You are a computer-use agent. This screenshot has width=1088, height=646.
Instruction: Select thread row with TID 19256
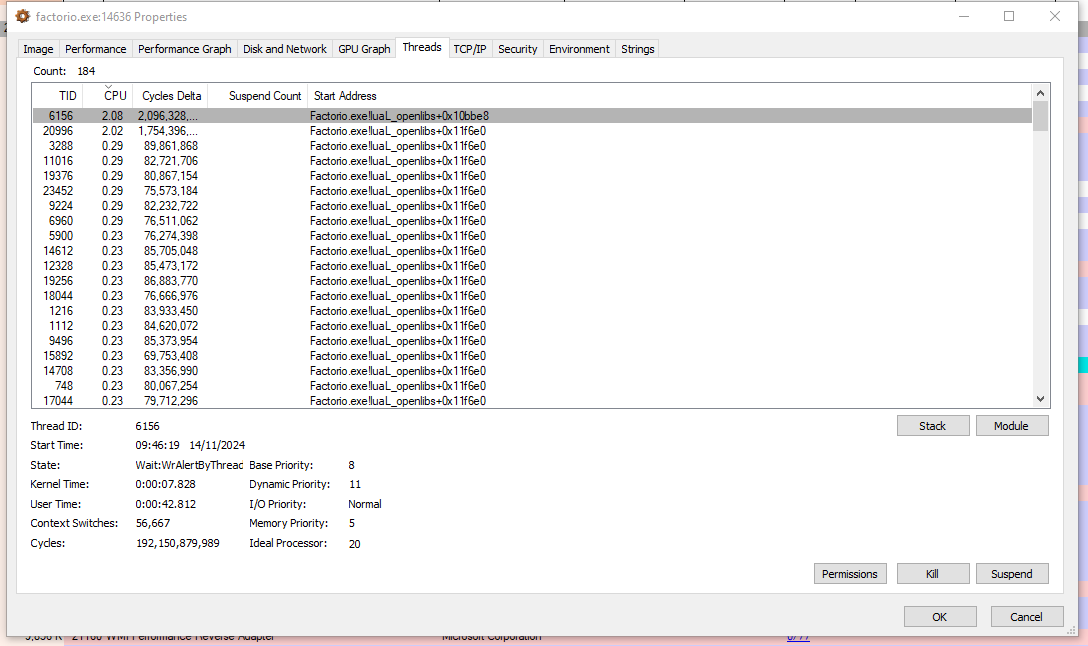pos(532,281)
